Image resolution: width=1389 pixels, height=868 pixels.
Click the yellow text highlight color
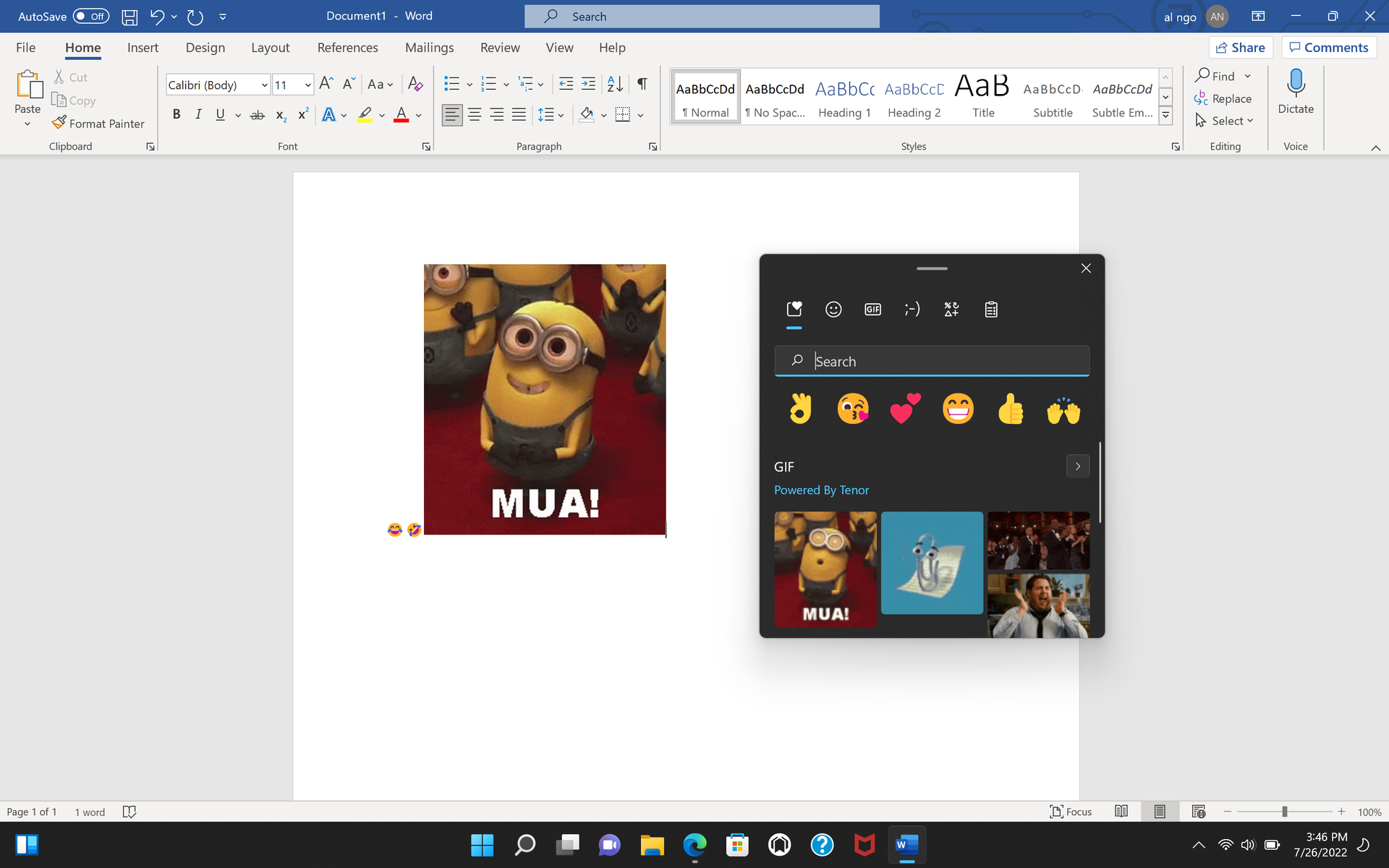tap(365, 114)
